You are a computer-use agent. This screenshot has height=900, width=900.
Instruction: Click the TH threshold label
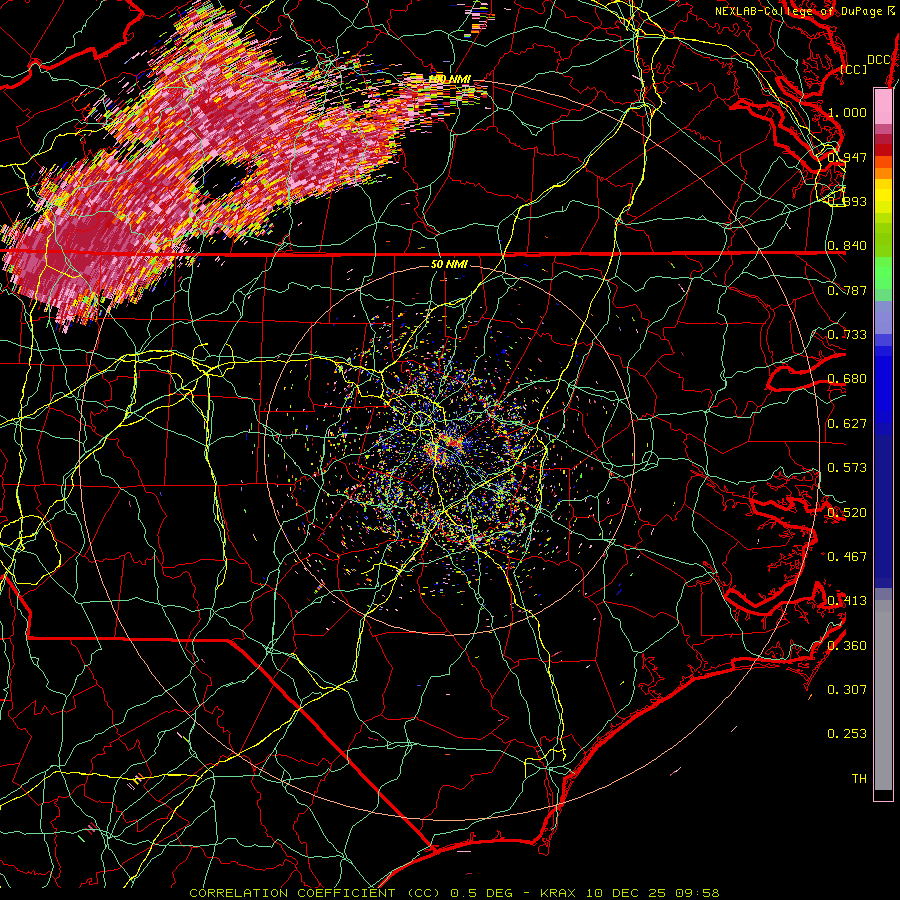859,778
